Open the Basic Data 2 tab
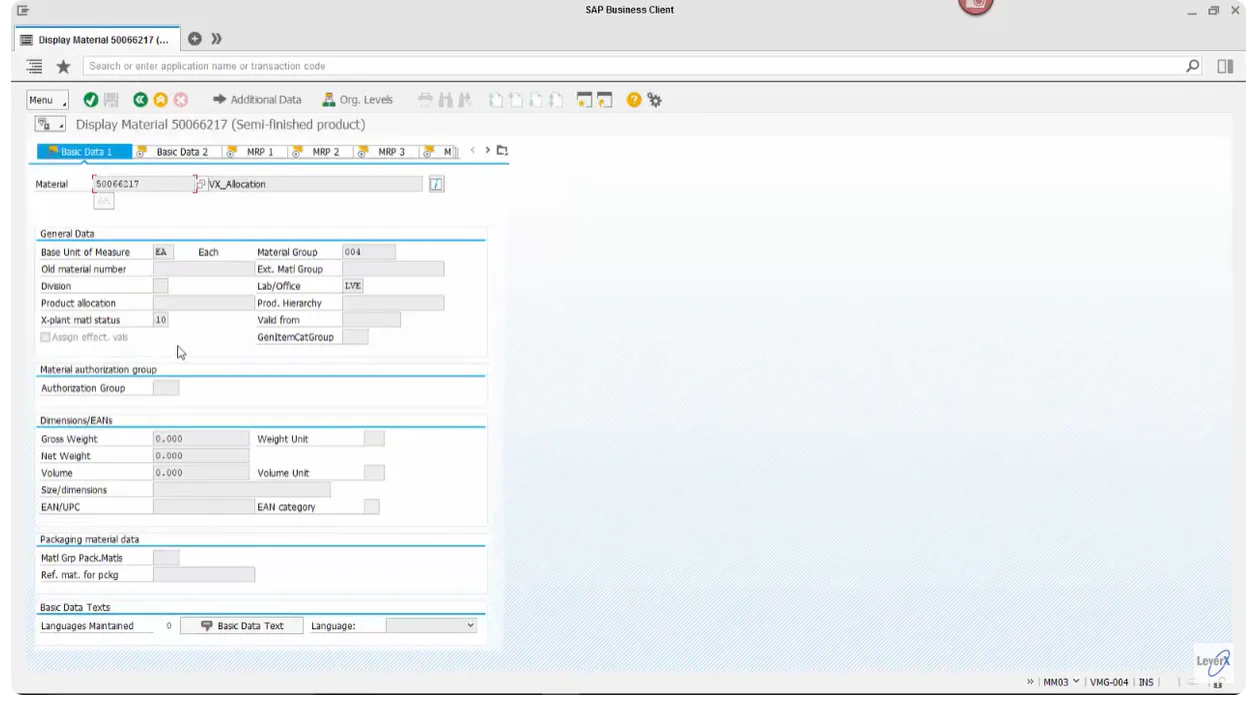 180,153
